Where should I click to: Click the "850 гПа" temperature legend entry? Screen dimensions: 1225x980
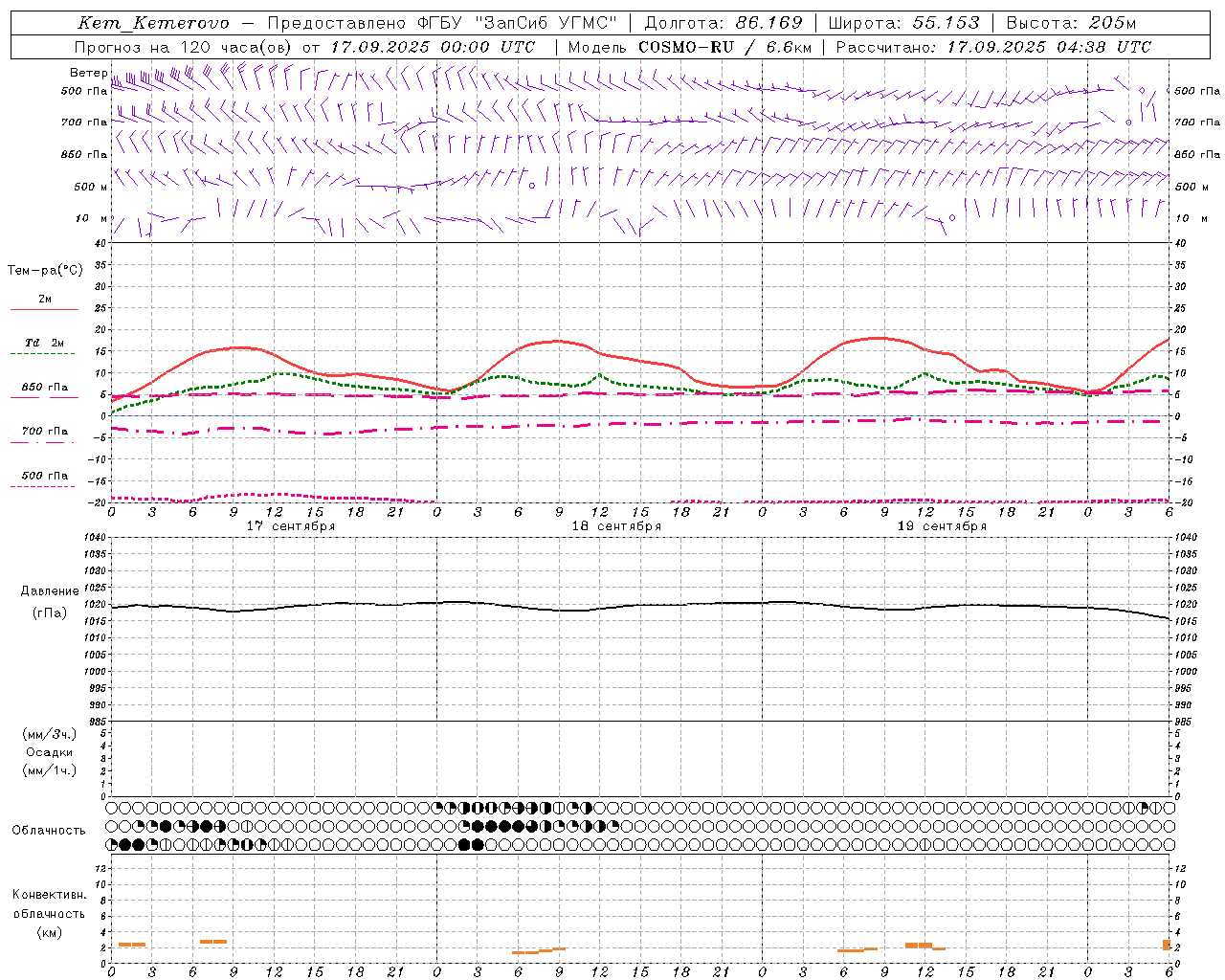tap(45, 387)
